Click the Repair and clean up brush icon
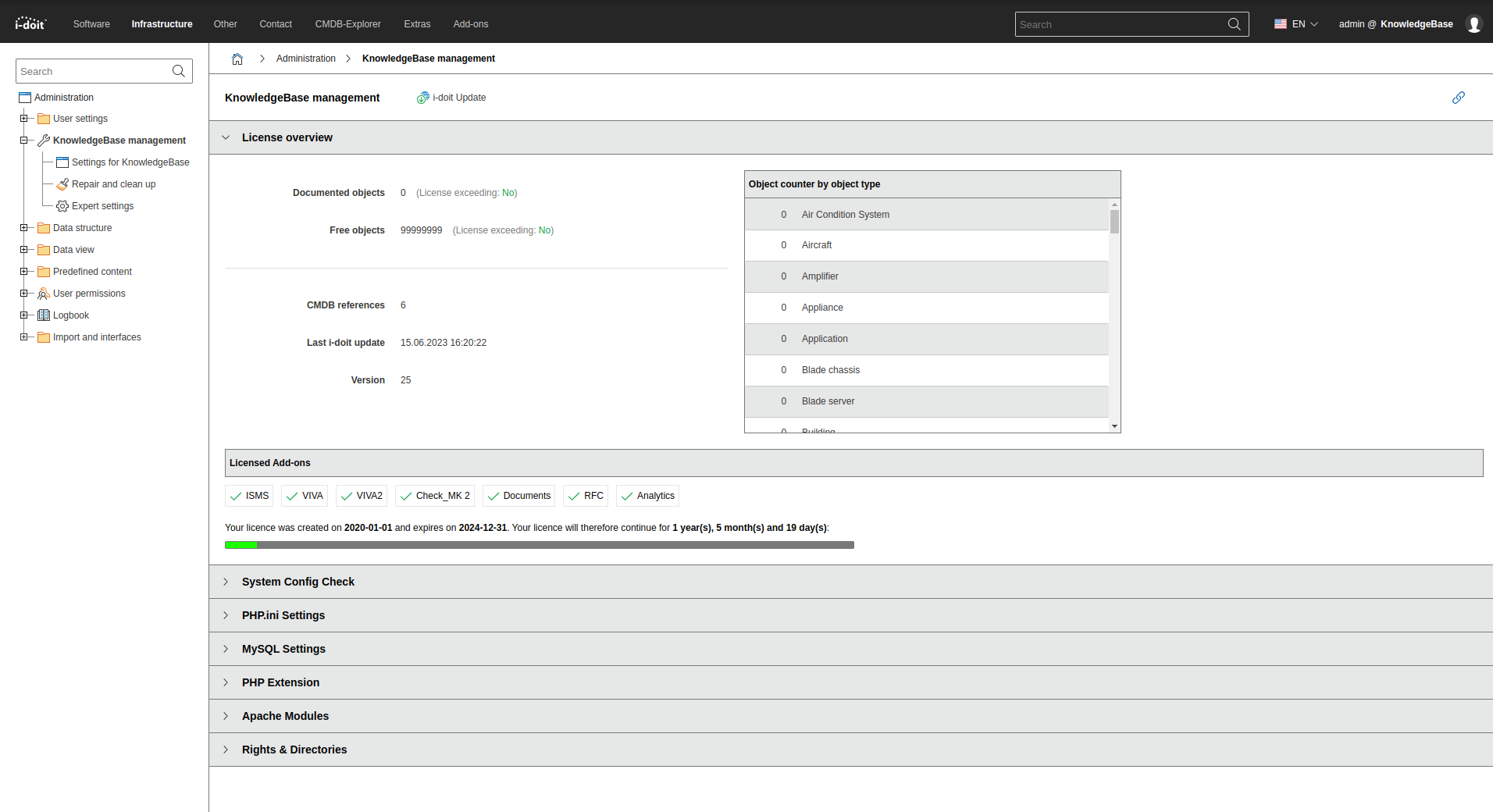 click(62, 184)
